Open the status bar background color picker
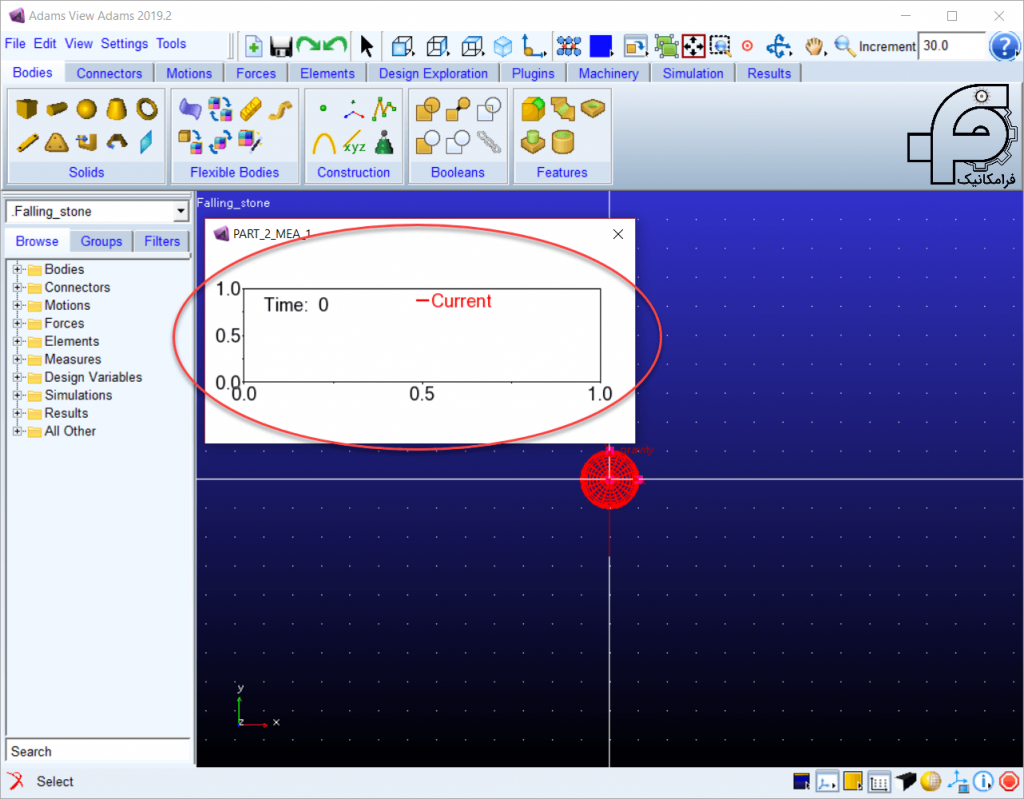The width and height of the screenshot is (1024, 799). (801, 781)
